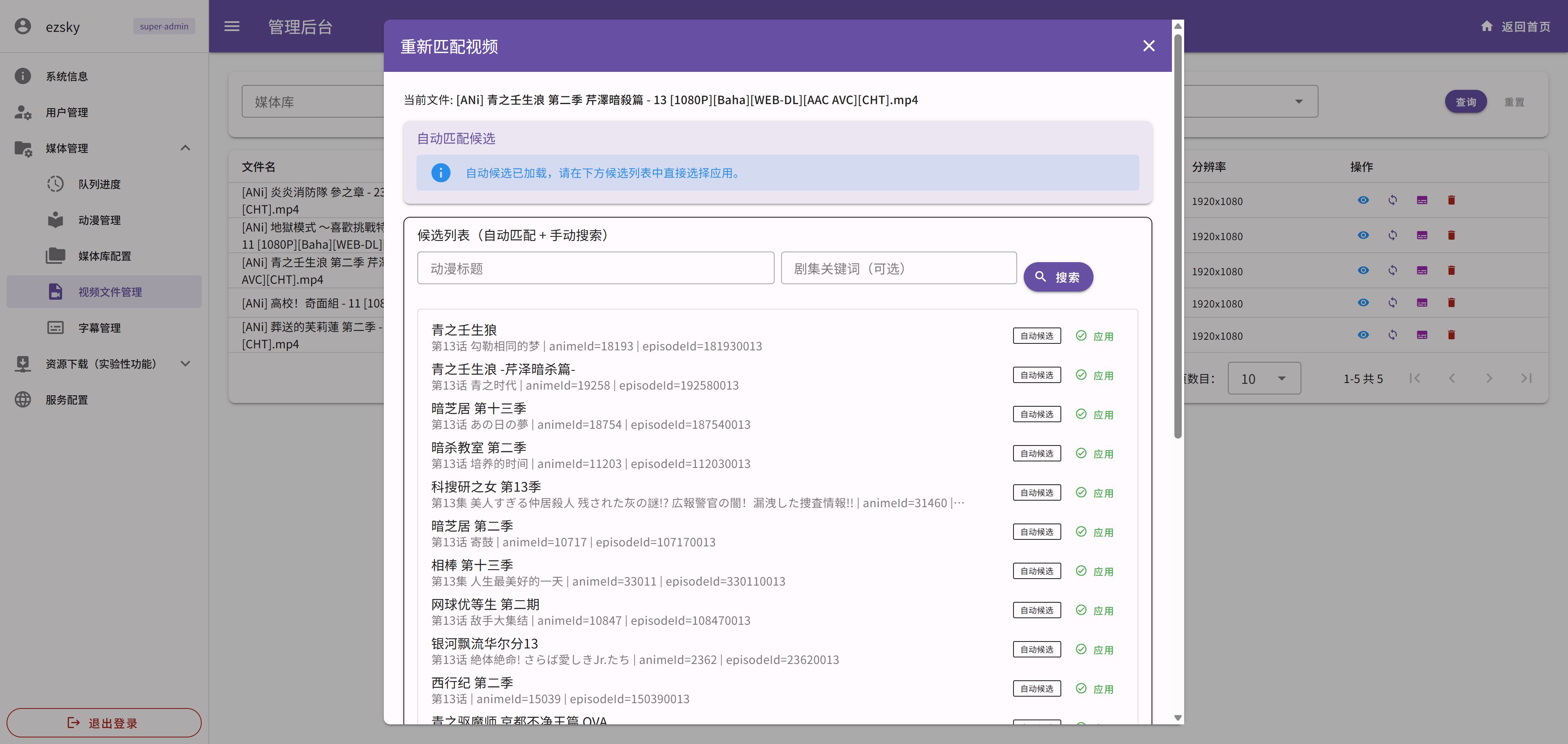Expand the 资源下载 sidebar section

point(185,363)
